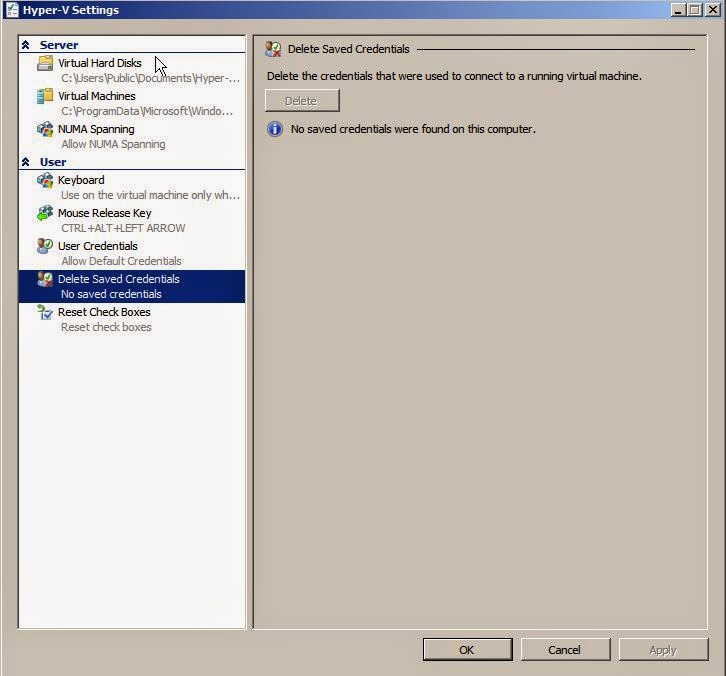Viewport: 726px width, 676px height.
Task: Click the Keyboard settings icon
Action: [45, 180]
